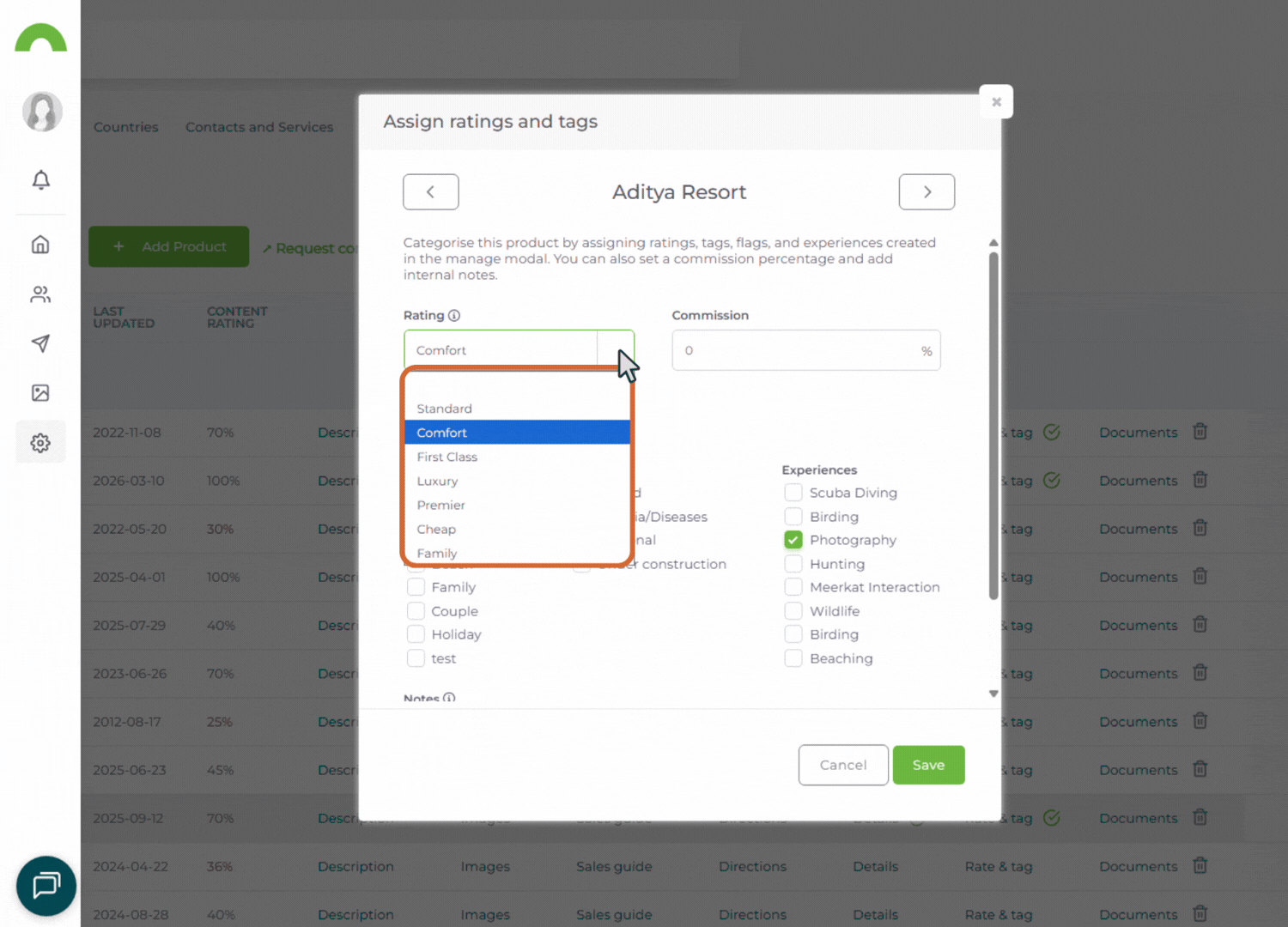Image resolution: width=1288 pixels, height=927 pixels.
Task: Click the Commission percentage field
Action: [799, 351]
